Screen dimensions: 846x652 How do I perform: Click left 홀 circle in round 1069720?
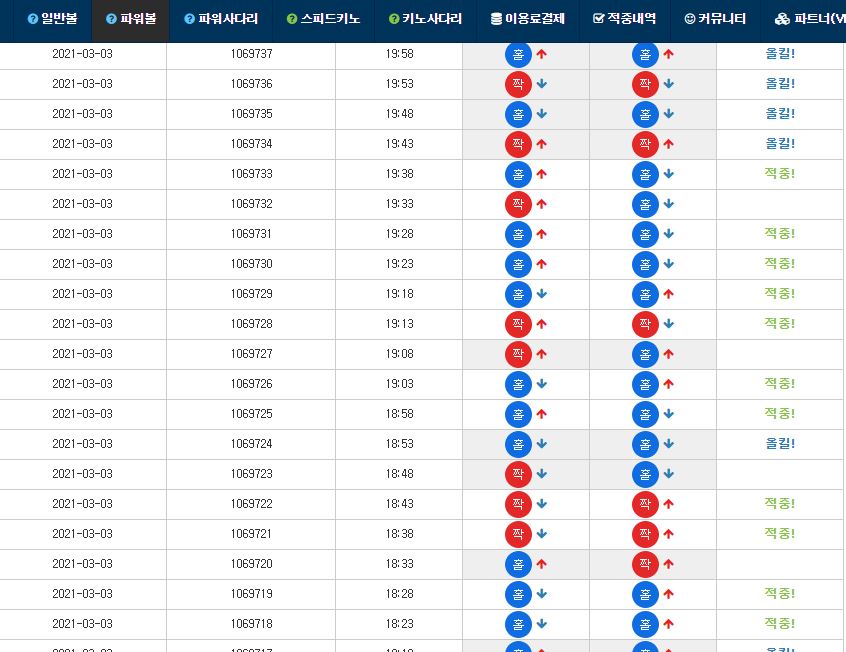[518, 564]
